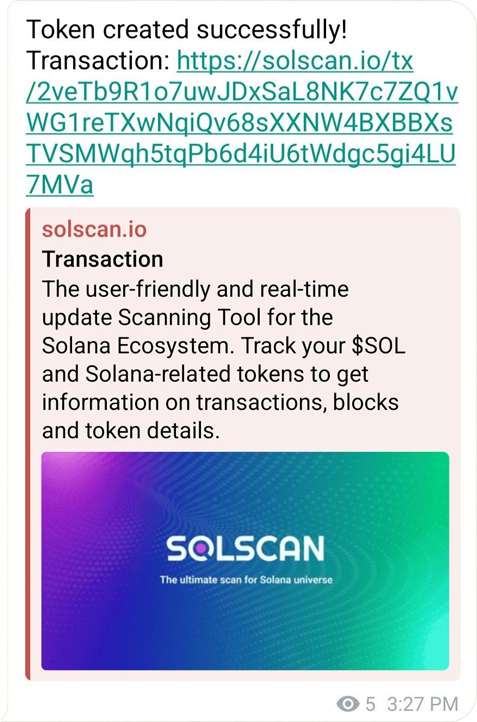Image resolution: width=477 pixels, height=722 pixels.
Task: Click the preview description mentioning Scanning Tool
Action: click(223, 360)
